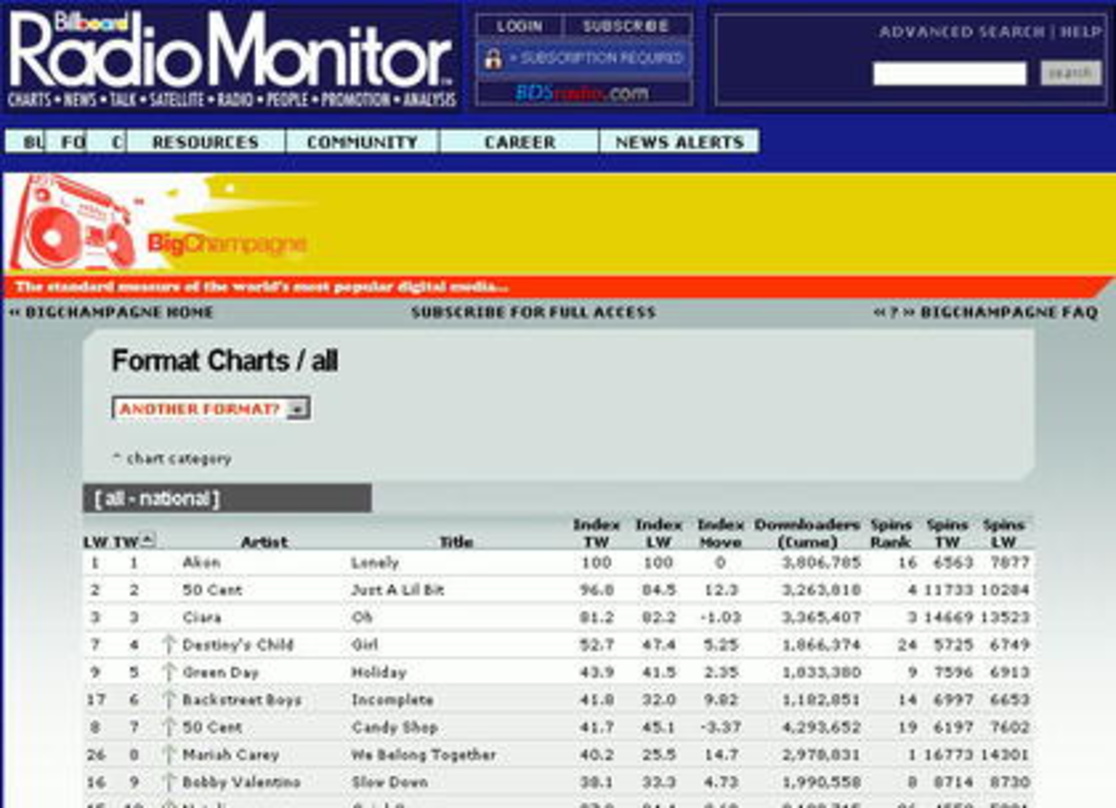Click the up arrow beside Green Day
Screen dimensions: 1116x808
(169, 672)
